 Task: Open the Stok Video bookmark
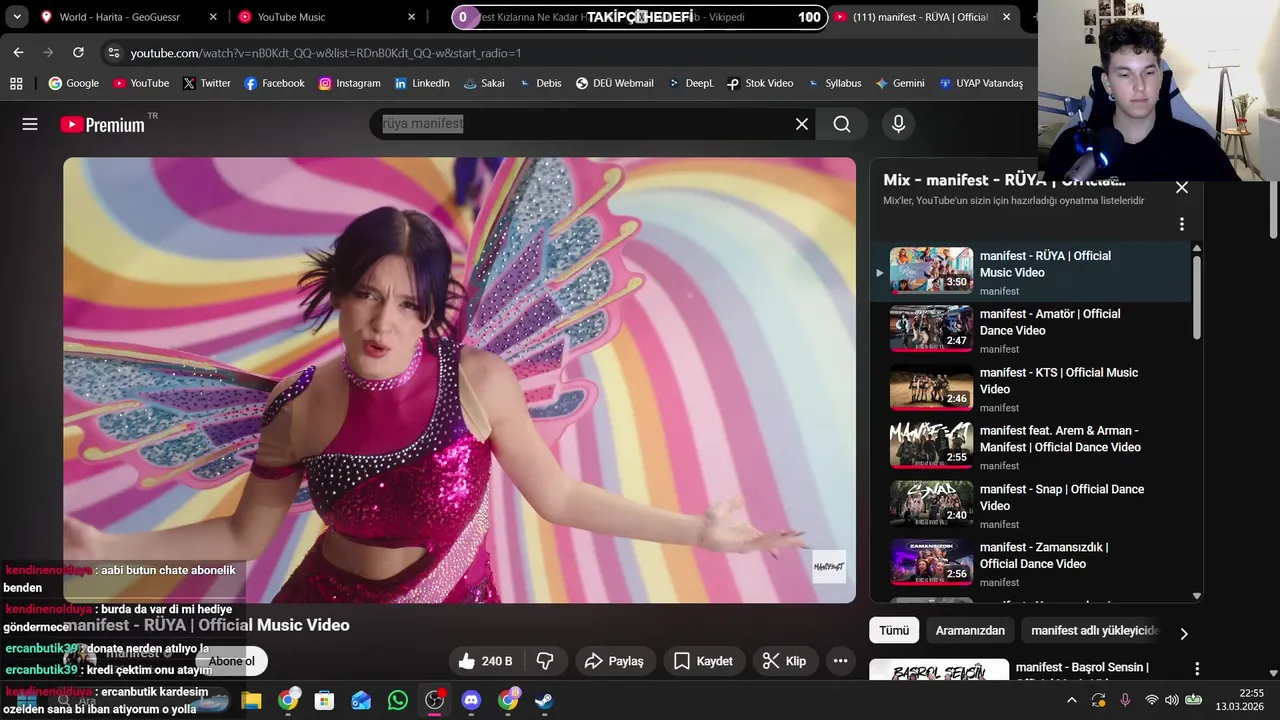tap(760, 83)
